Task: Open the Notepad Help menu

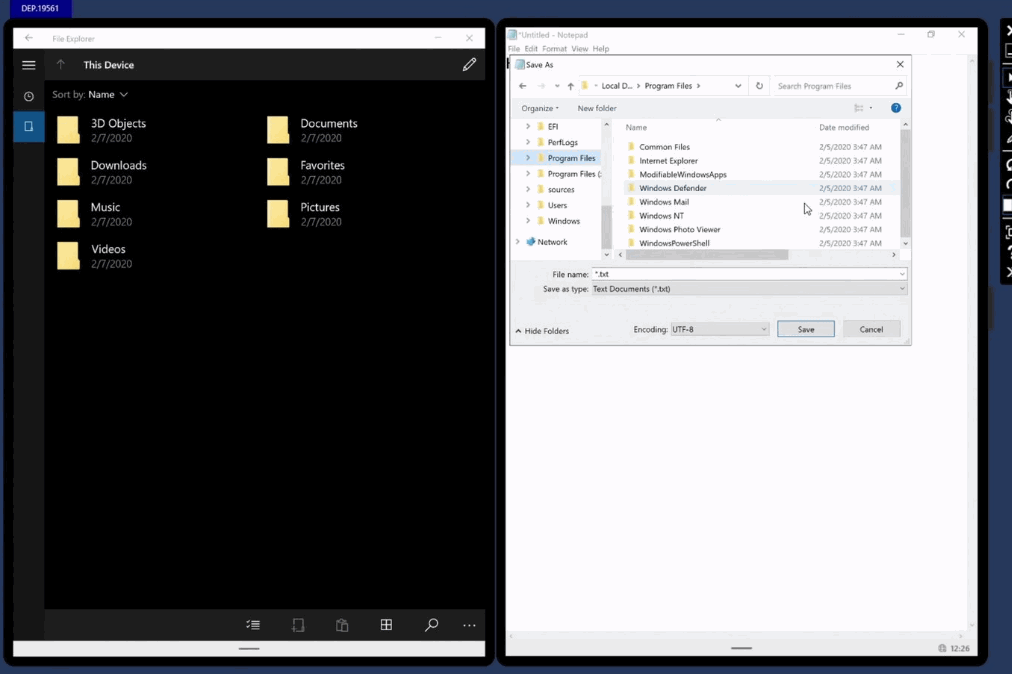Action: 601,49
